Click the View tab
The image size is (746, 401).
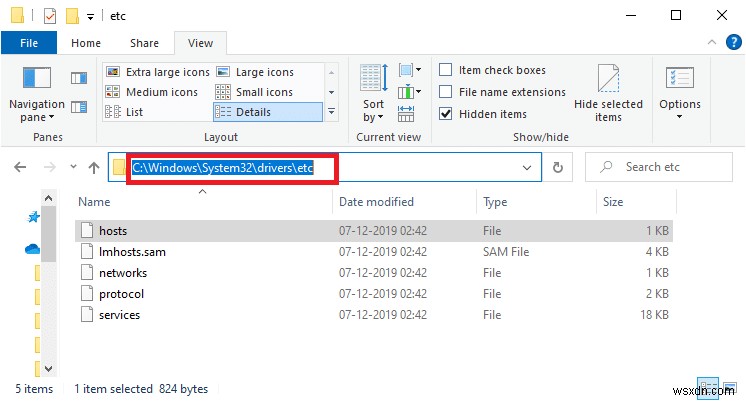click(200, 43)
